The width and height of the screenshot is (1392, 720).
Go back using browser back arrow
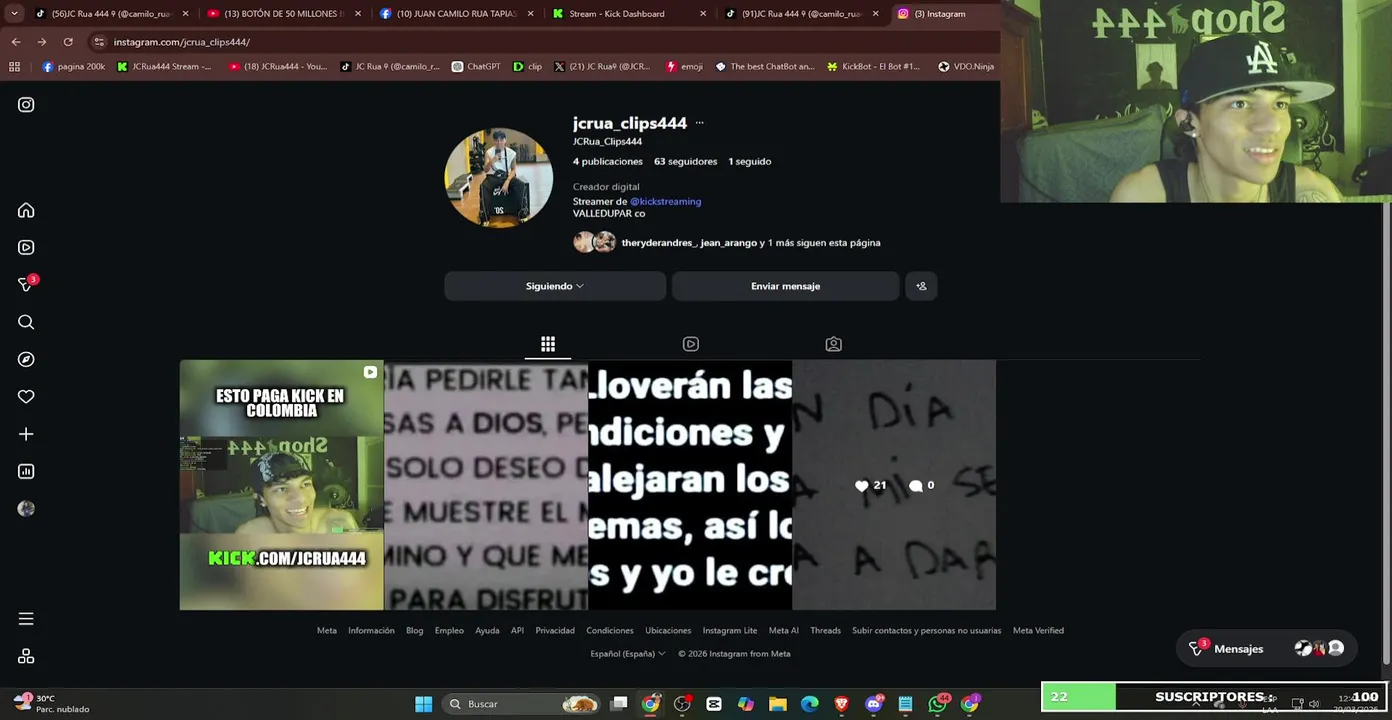pyautogui.click(x=16, y=42)
